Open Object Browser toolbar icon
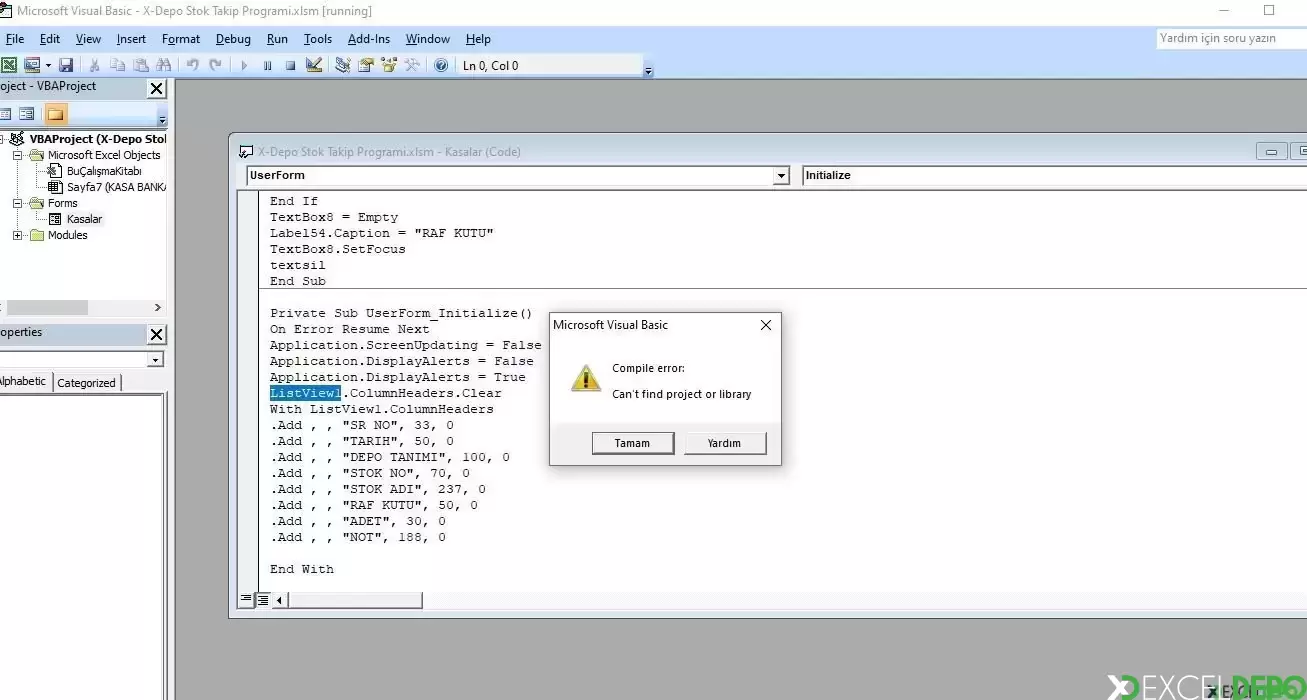This screenshot has height=700, width=1307. click(x=389, y=65)
